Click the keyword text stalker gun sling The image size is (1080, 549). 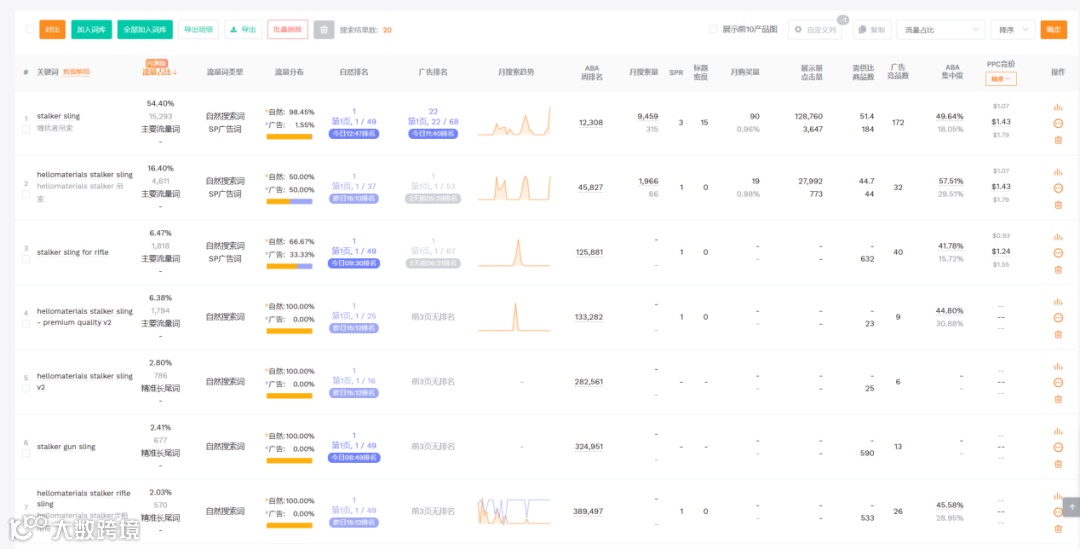coord(66,446)
